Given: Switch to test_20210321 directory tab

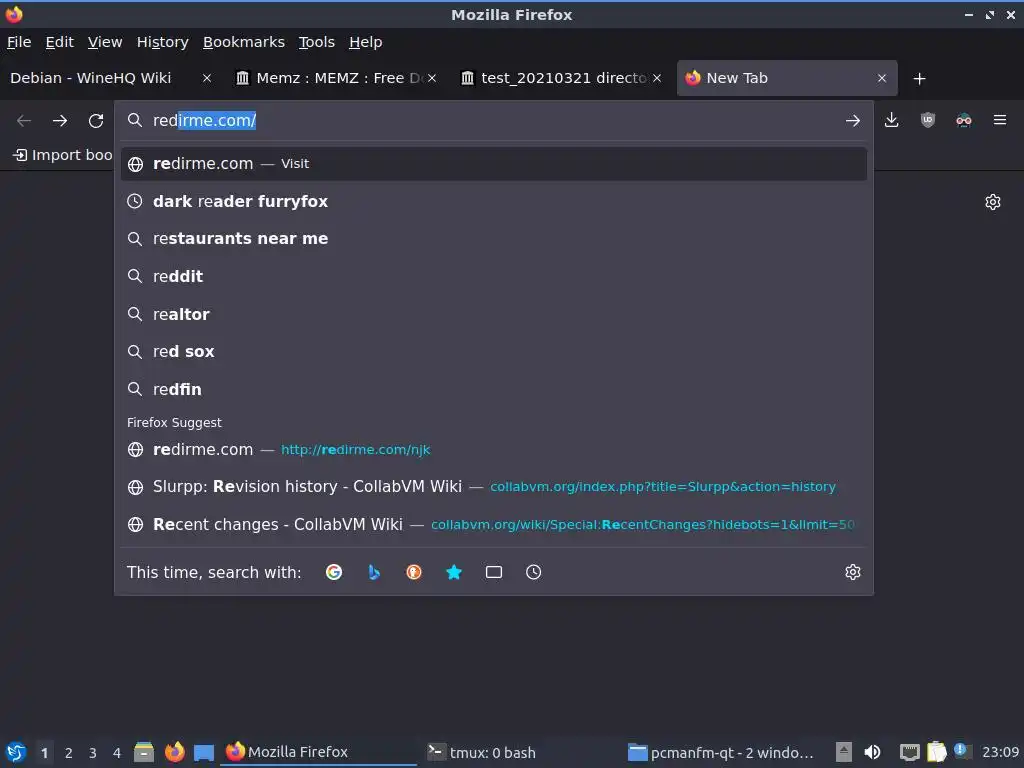Looking at the screenshot, I should pos(561,78).
